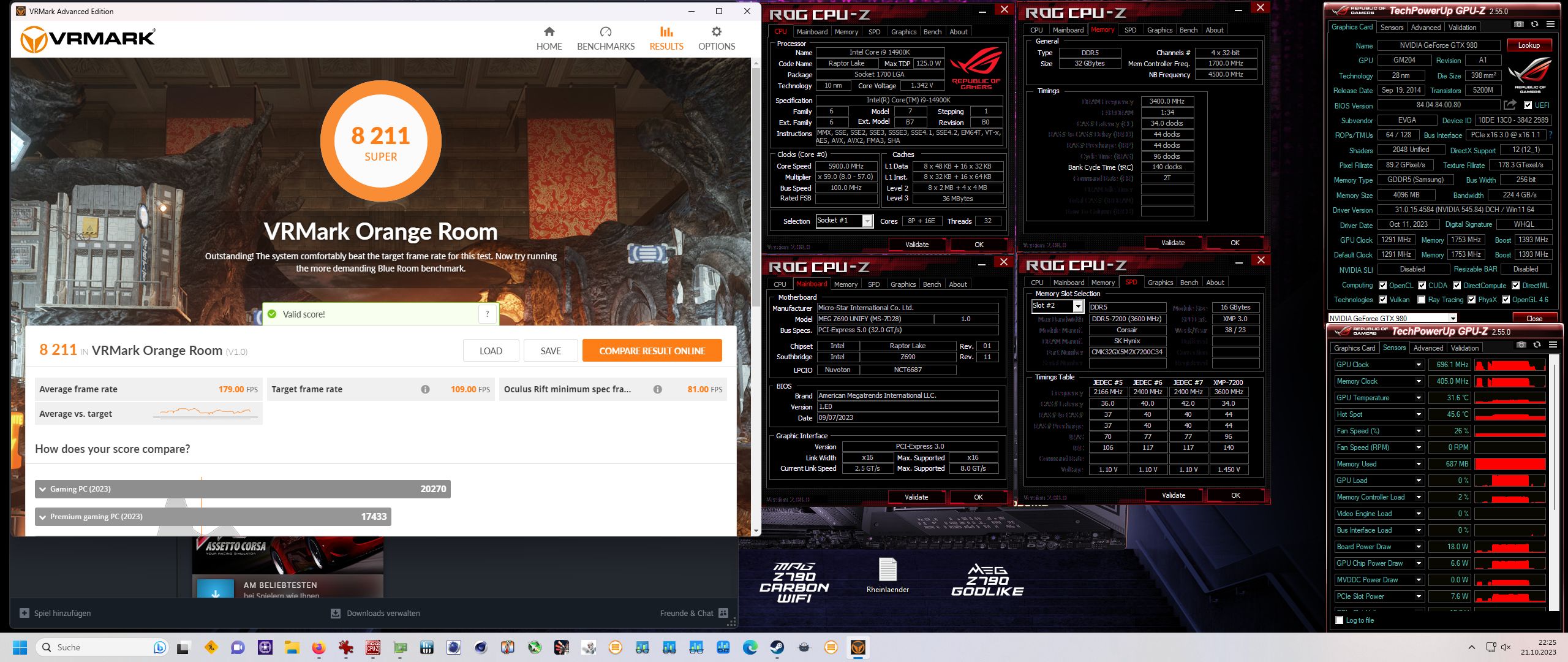Click the Windows Start button

coord(20,647)
